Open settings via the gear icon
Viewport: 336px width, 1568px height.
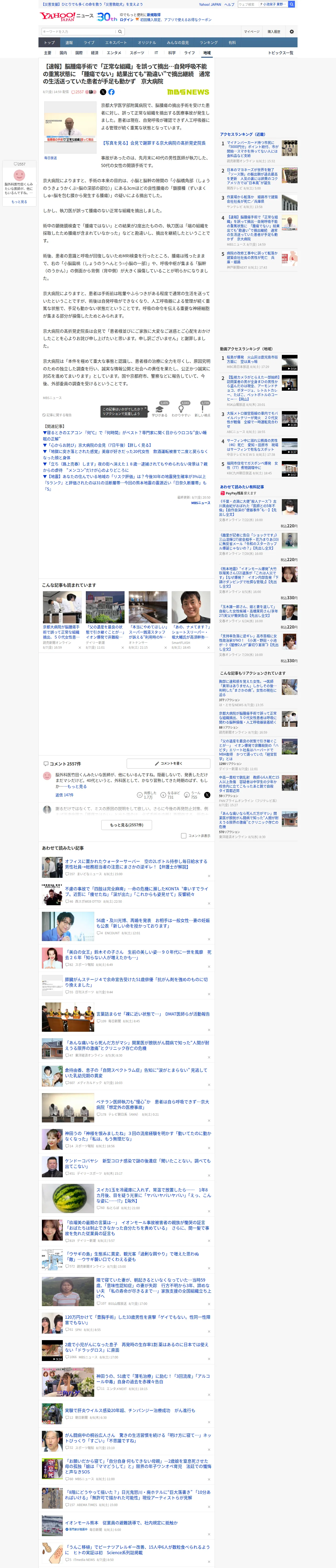pos(292,32)
